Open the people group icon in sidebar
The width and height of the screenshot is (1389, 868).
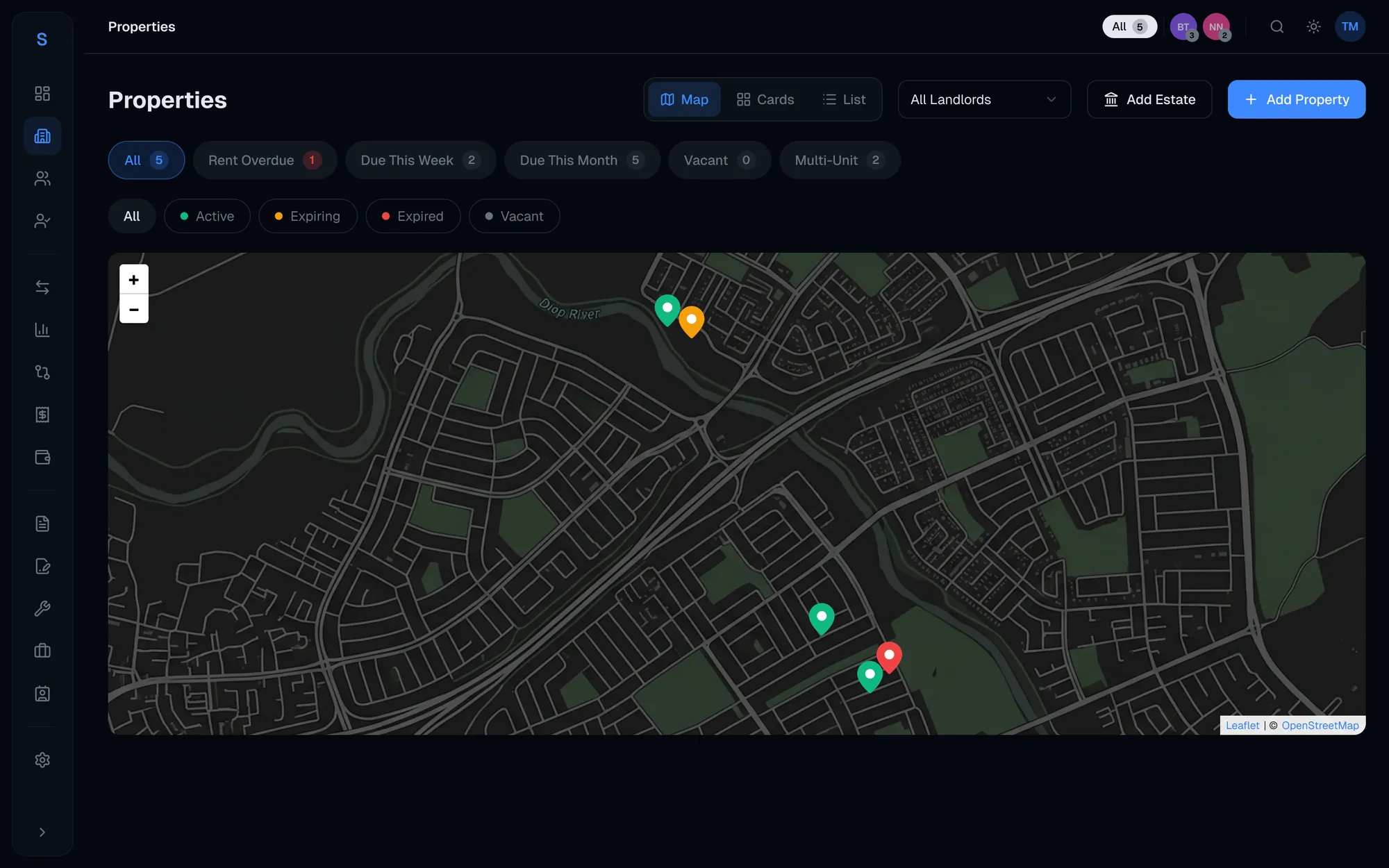[x=42, y=178]
